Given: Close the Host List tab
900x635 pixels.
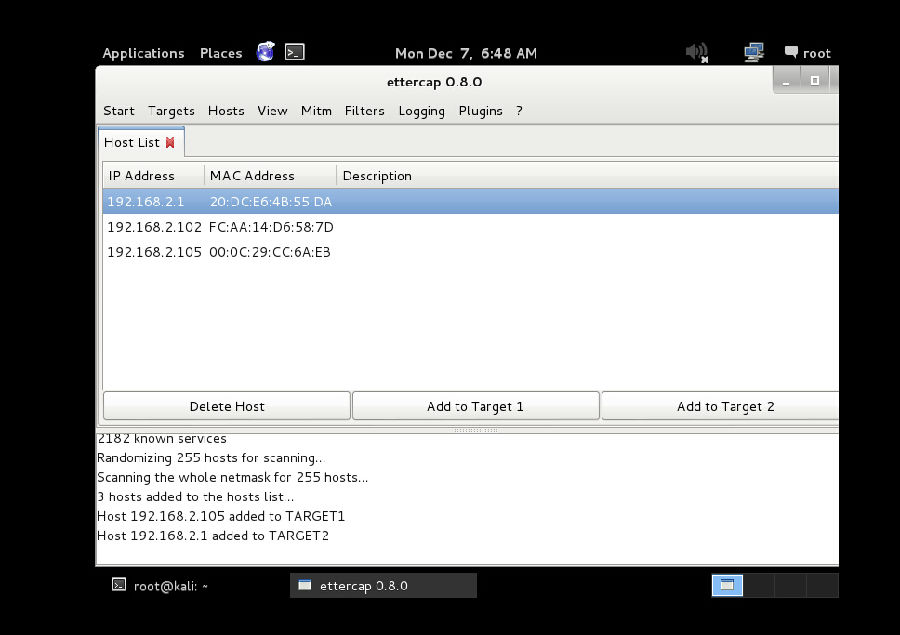Looking at the screenshot, I should (x=170, y=142).
